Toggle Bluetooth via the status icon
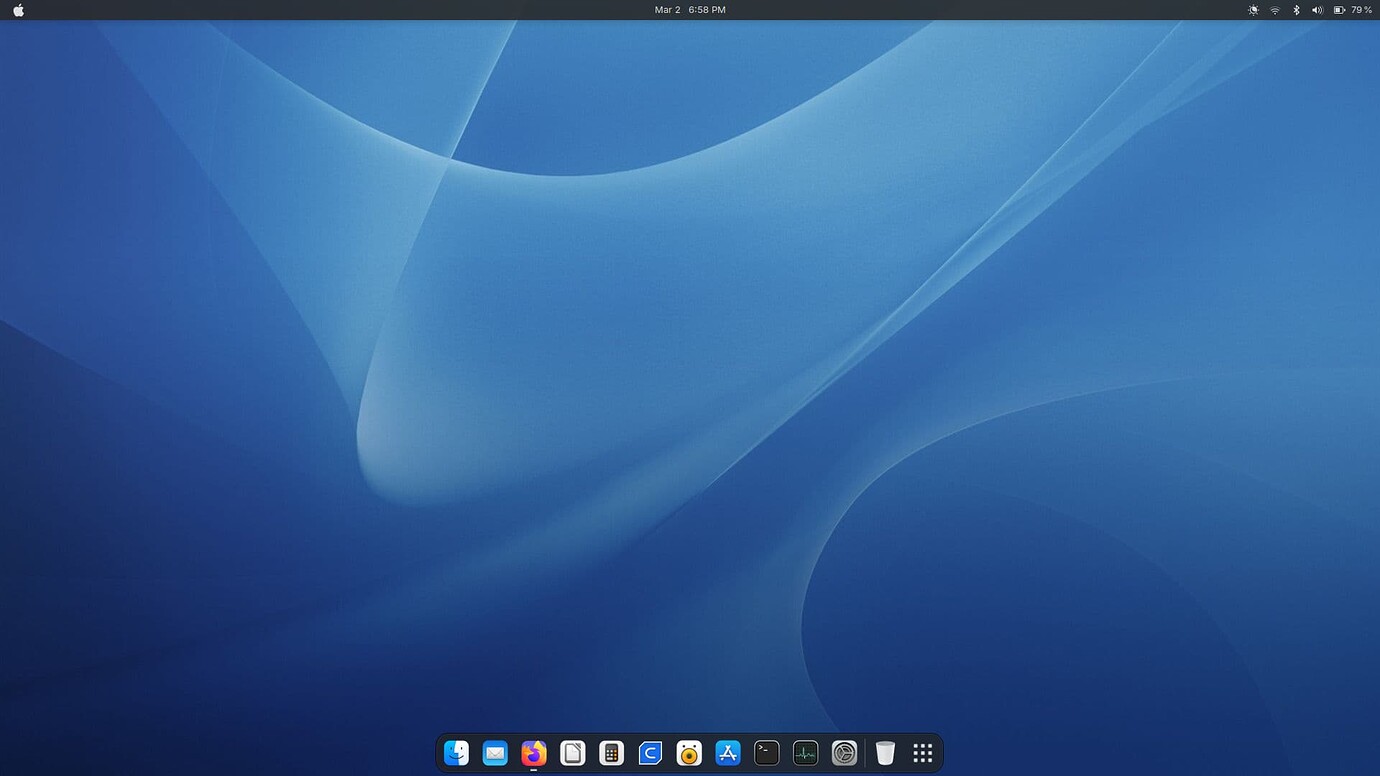 1295,10
